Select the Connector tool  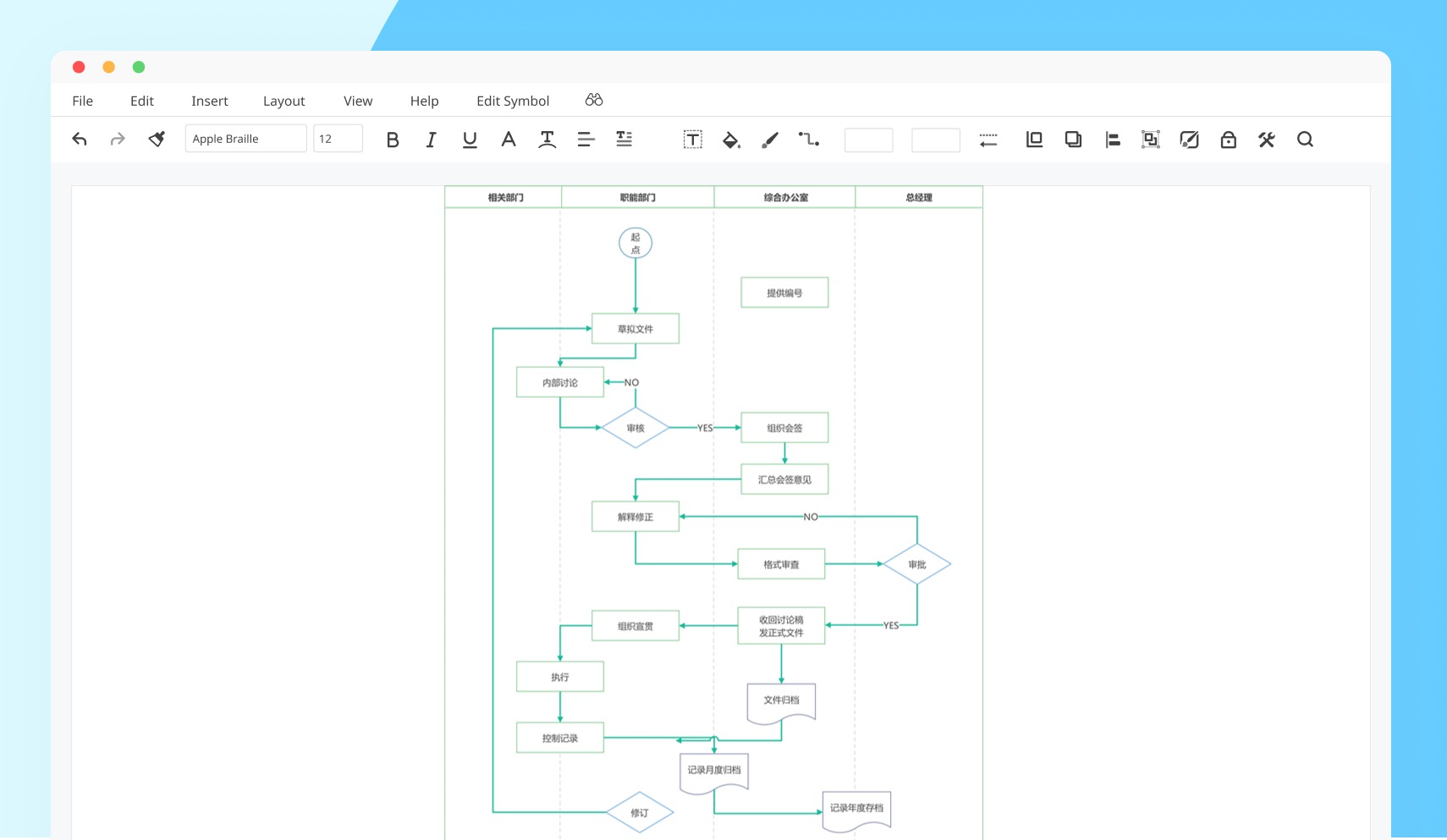[x=809, y=140]
